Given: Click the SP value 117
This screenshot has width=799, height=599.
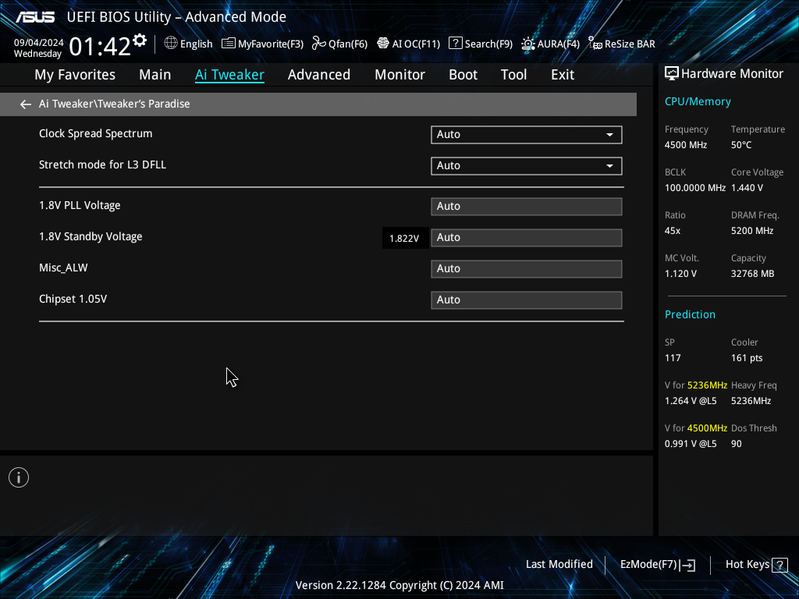Looking at the screenshot, I should point(673,358).
